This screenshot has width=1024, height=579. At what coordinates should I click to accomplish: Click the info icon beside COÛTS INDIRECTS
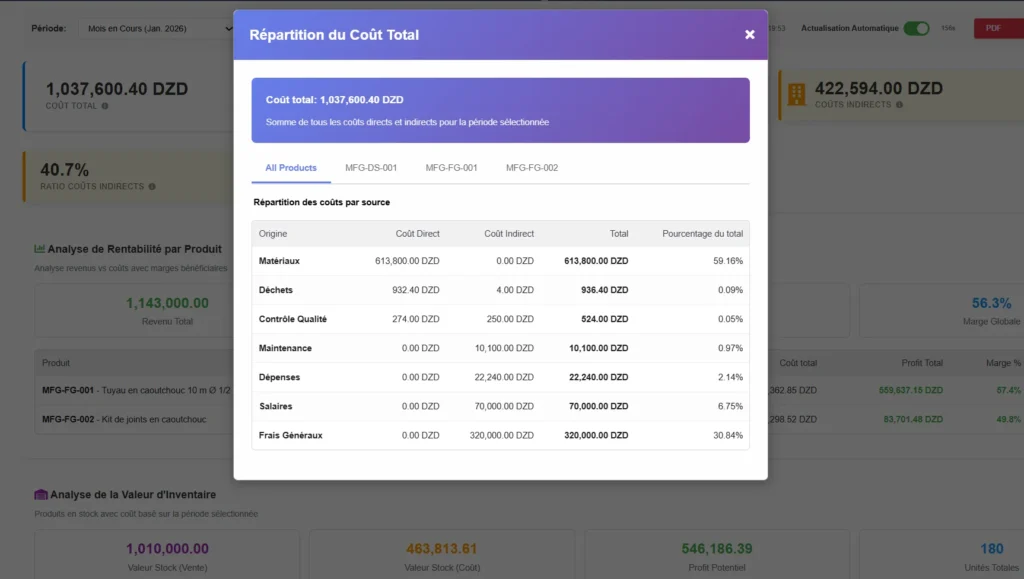pos(899,105)
